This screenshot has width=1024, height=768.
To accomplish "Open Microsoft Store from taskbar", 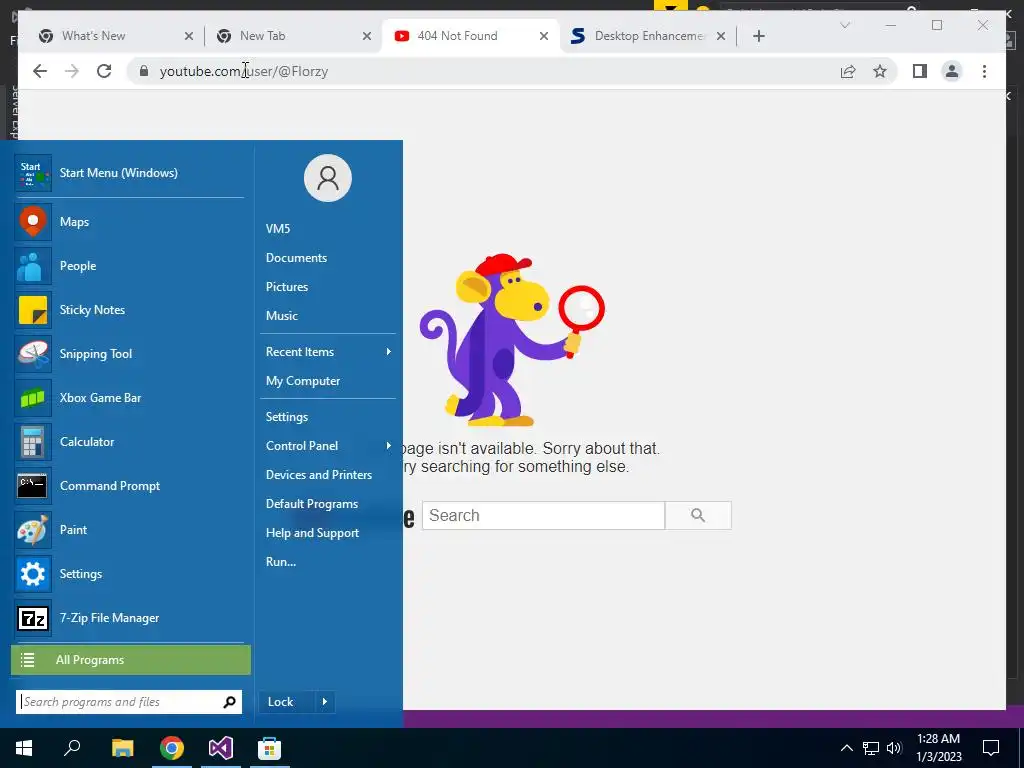I will pyautogui.click(x=269, y=748).
